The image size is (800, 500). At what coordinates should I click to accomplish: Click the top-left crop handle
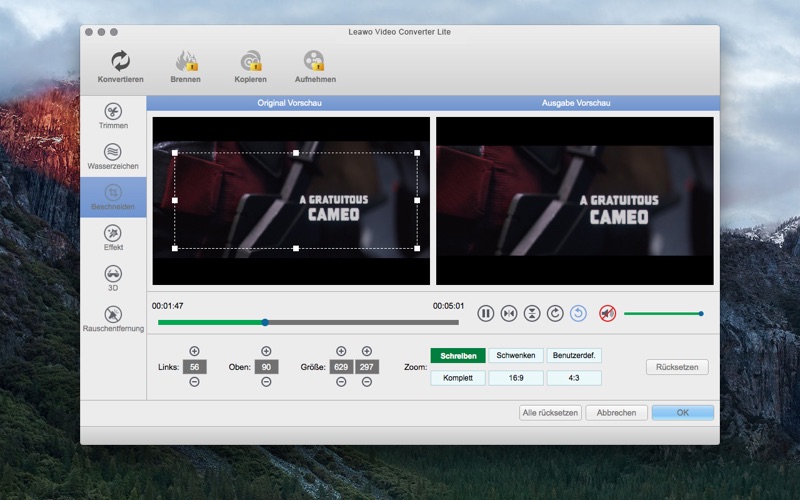tap(175, 153)
